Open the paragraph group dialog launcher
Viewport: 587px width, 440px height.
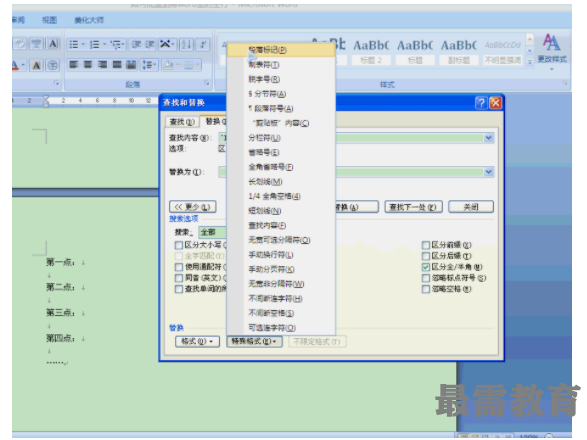tap(206, 83)
